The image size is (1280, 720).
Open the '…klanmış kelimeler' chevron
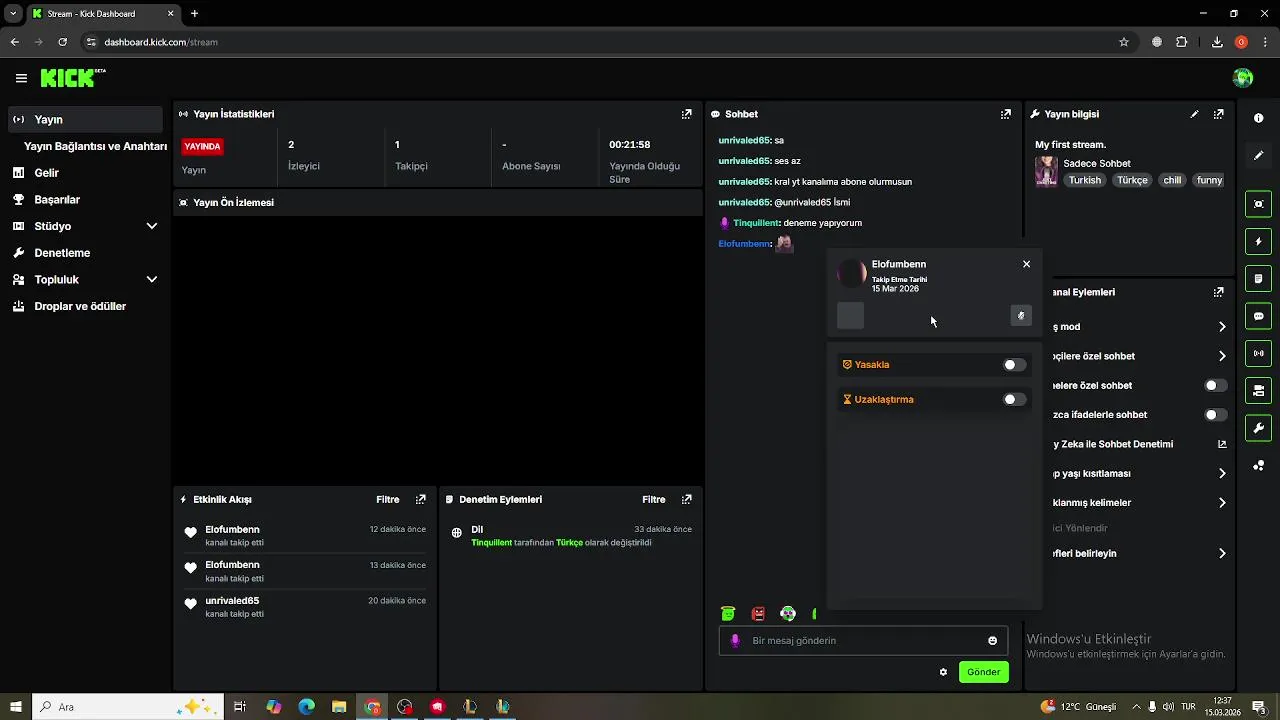pos(1222,503)
